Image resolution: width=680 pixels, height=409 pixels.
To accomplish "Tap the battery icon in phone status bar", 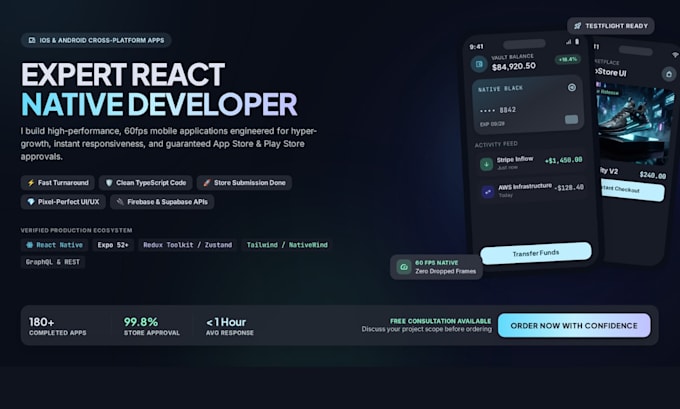I will 577,42.
